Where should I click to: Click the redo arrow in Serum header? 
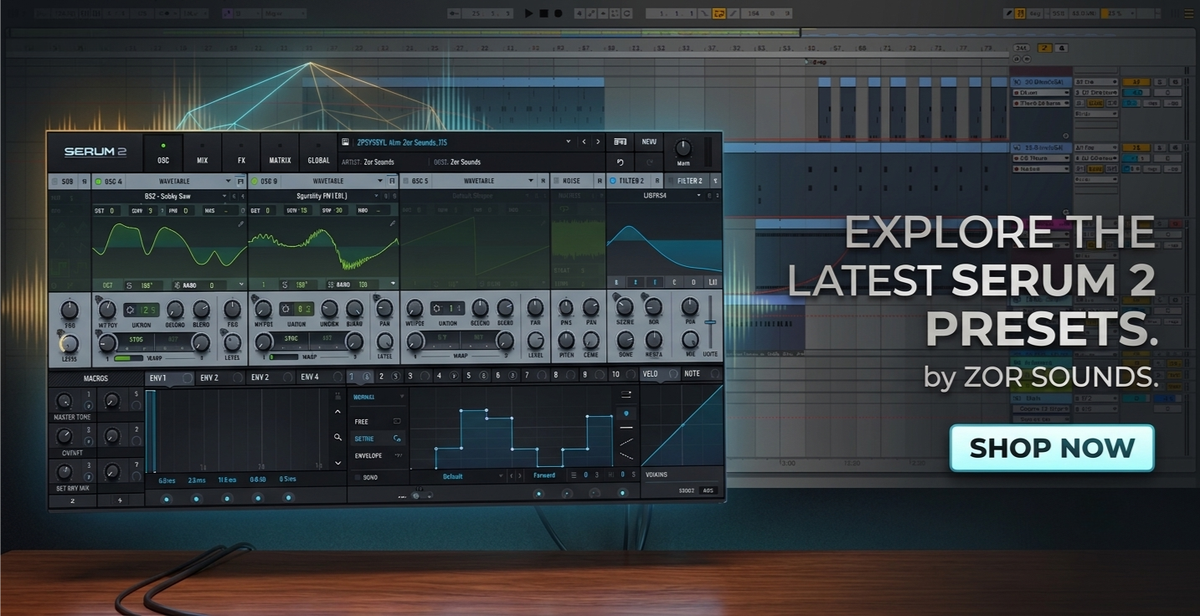coord(648,161)
